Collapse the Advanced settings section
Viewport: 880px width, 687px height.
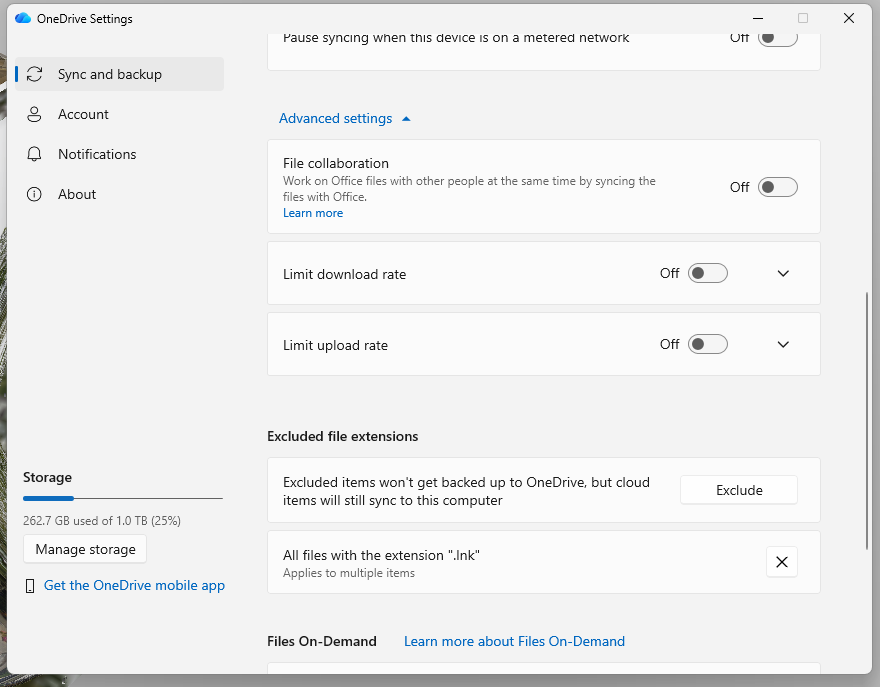tap(345, 118)
